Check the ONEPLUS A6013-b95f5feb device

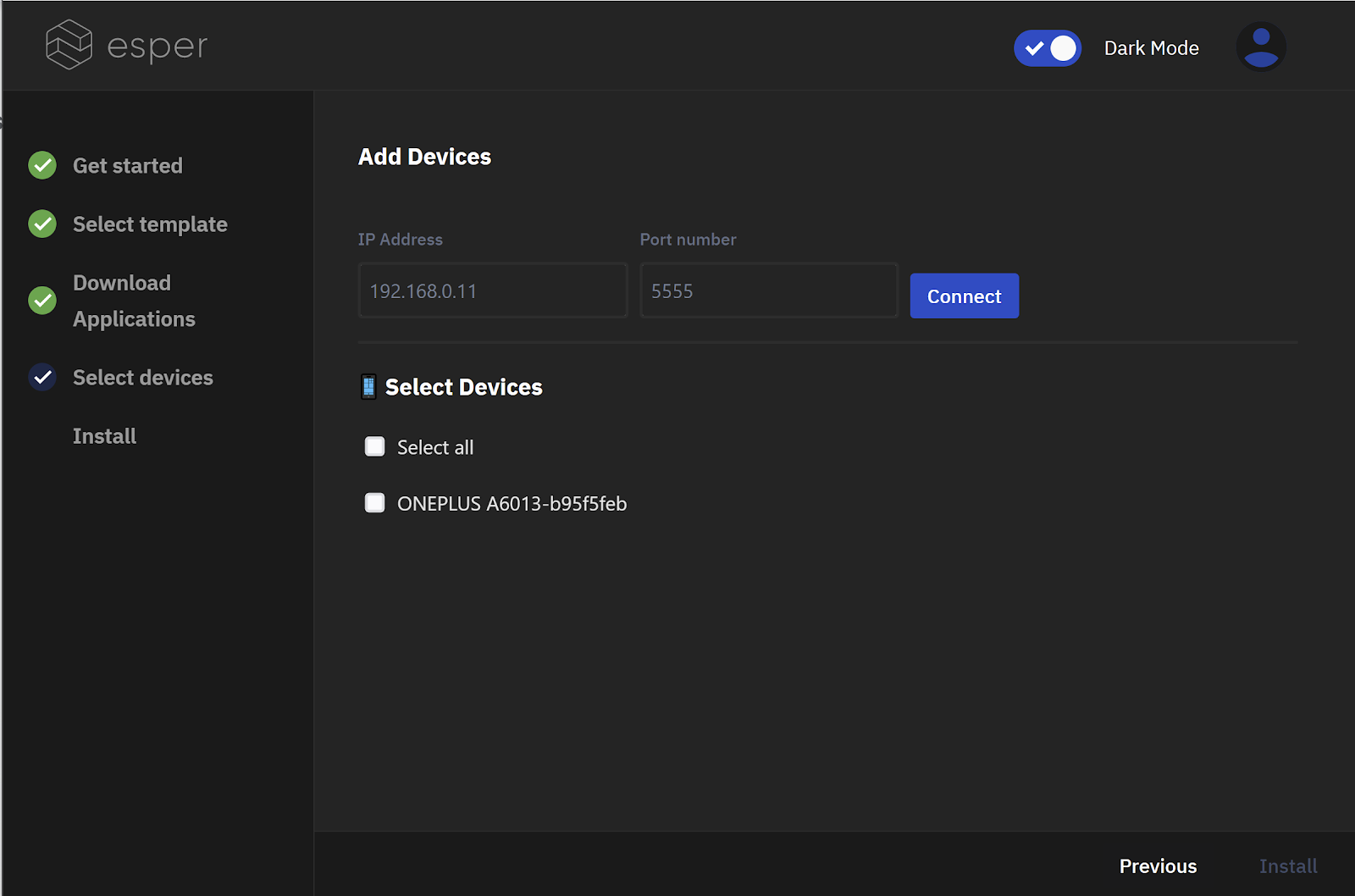pos(374,502)
